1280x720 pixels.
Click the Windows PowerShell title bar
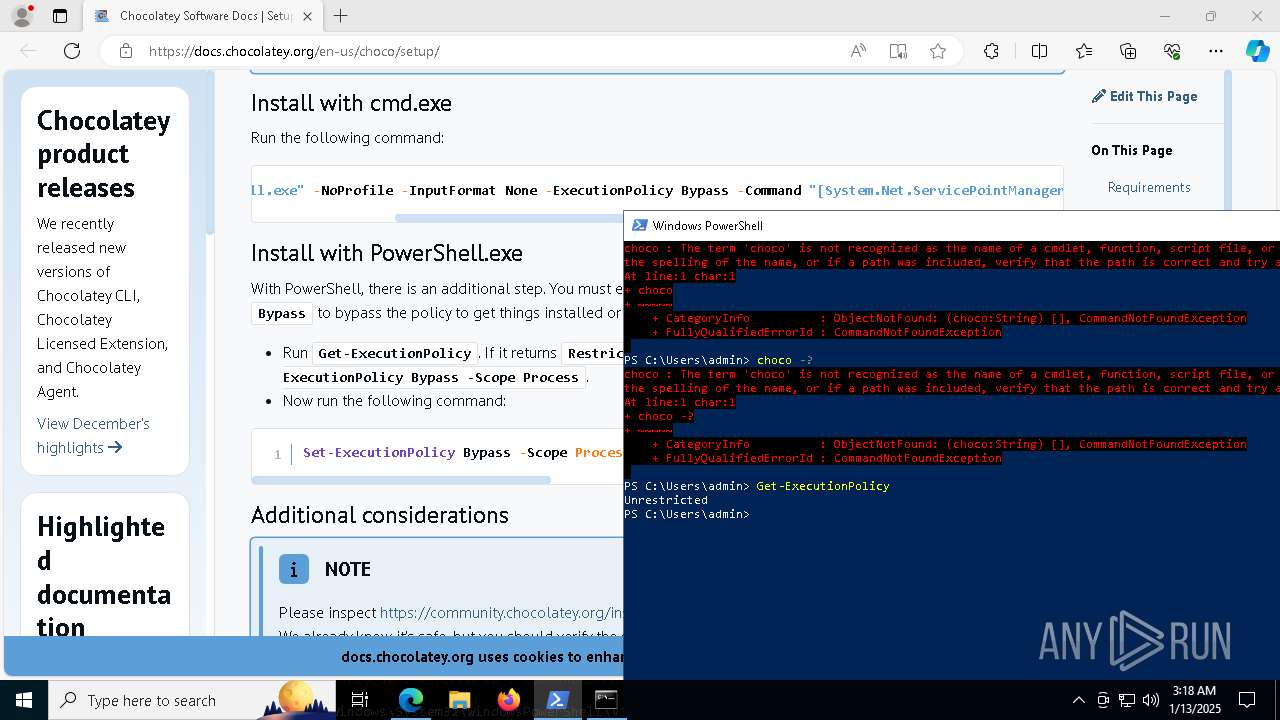951,225
